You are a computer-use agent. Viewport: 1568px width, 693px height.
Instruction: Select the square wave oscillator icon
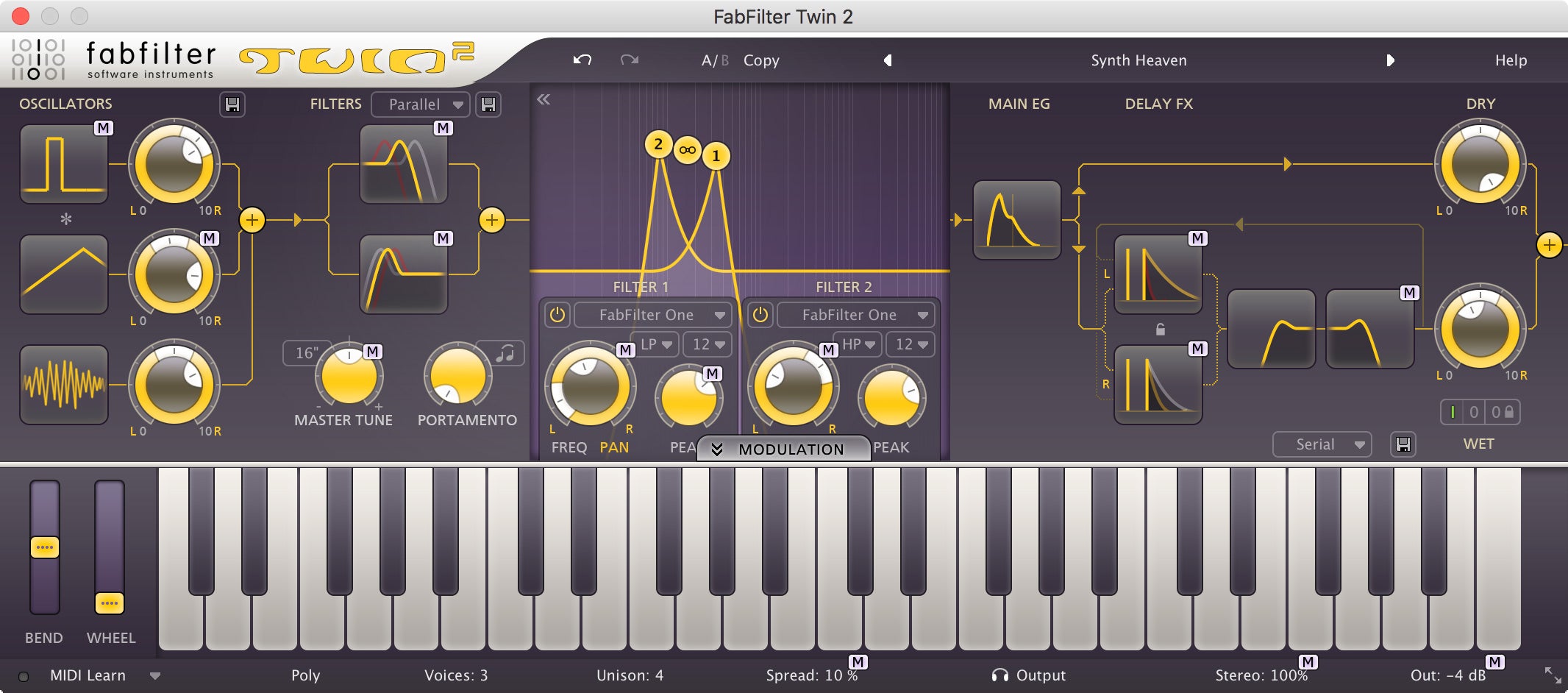[63, 164]
